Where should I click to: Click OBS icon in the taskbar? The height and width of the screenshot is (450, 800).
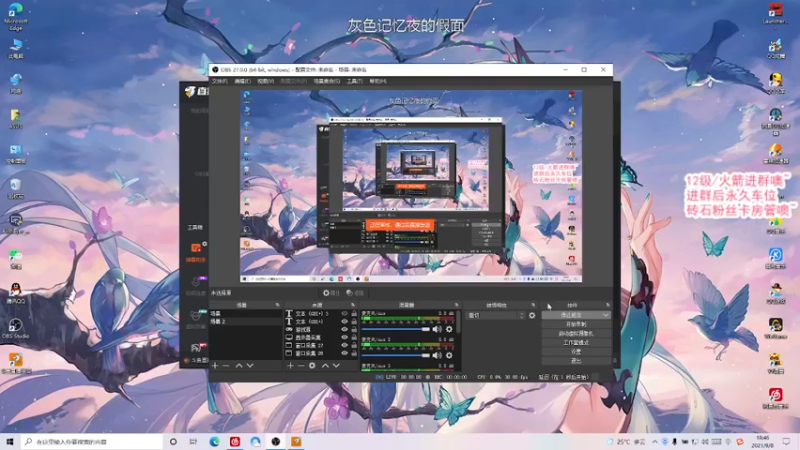pyautogui.click(x=276, y=441)
